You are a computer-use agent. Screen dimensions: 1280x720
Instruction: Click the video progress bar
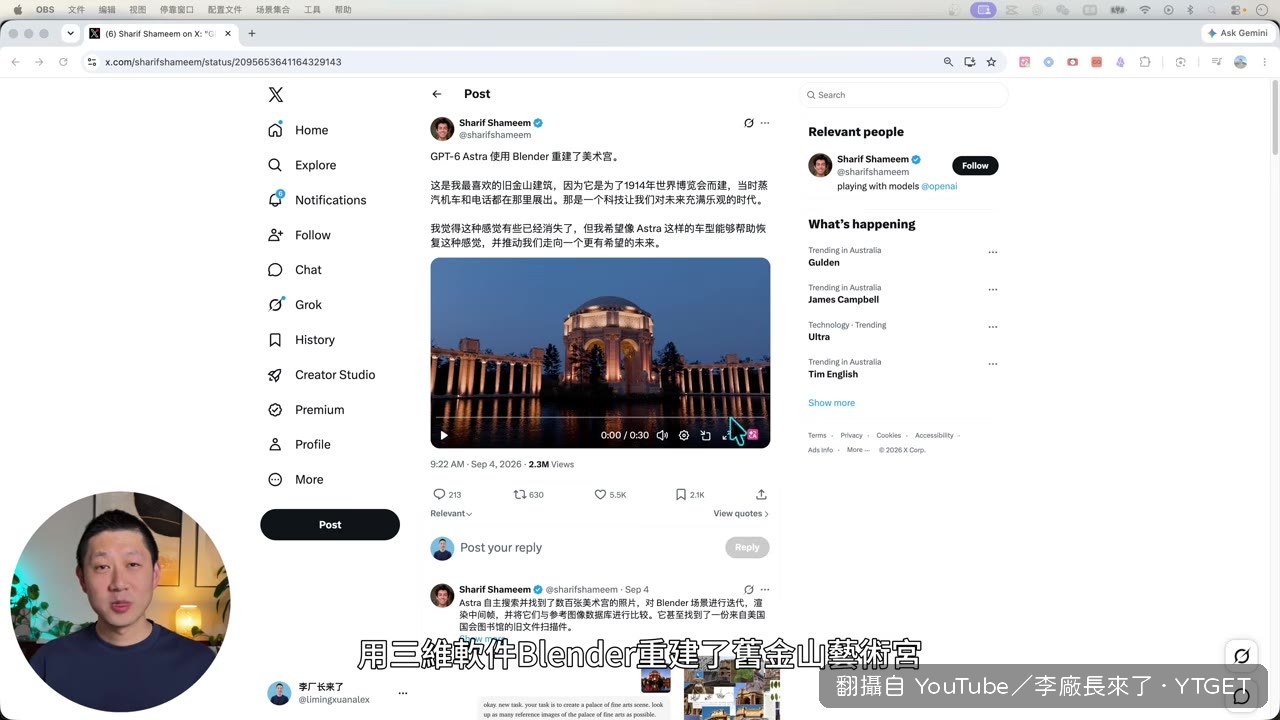(x=600, y=417)
